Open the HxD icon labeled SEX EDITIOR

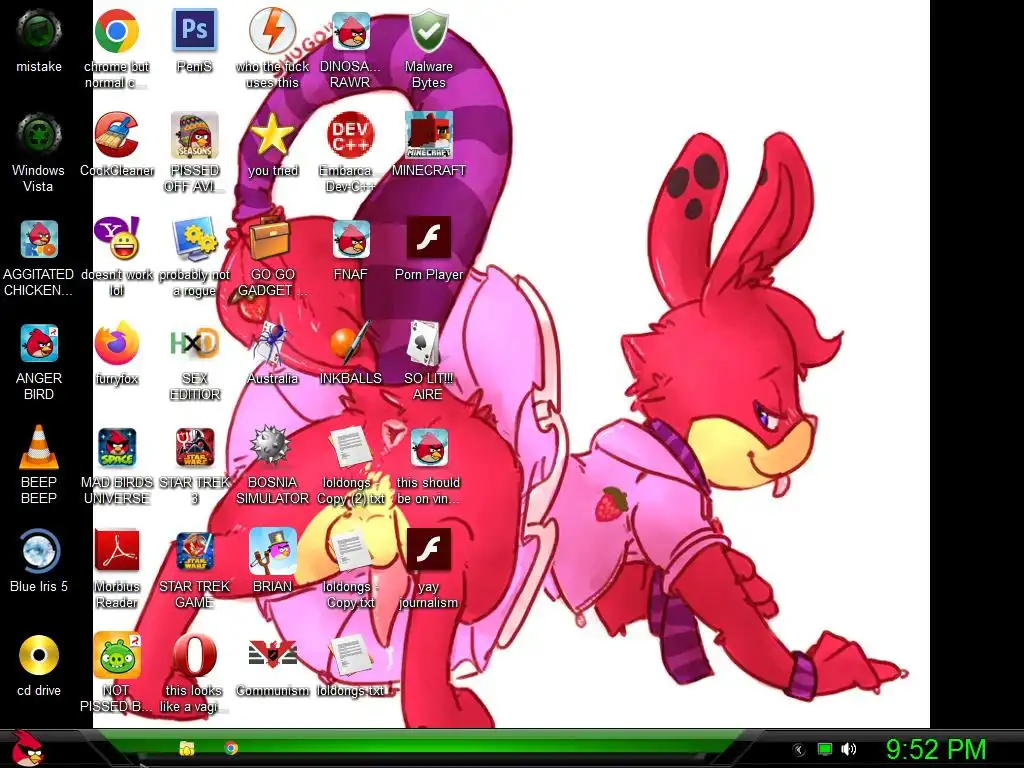[x=195, y=342]
